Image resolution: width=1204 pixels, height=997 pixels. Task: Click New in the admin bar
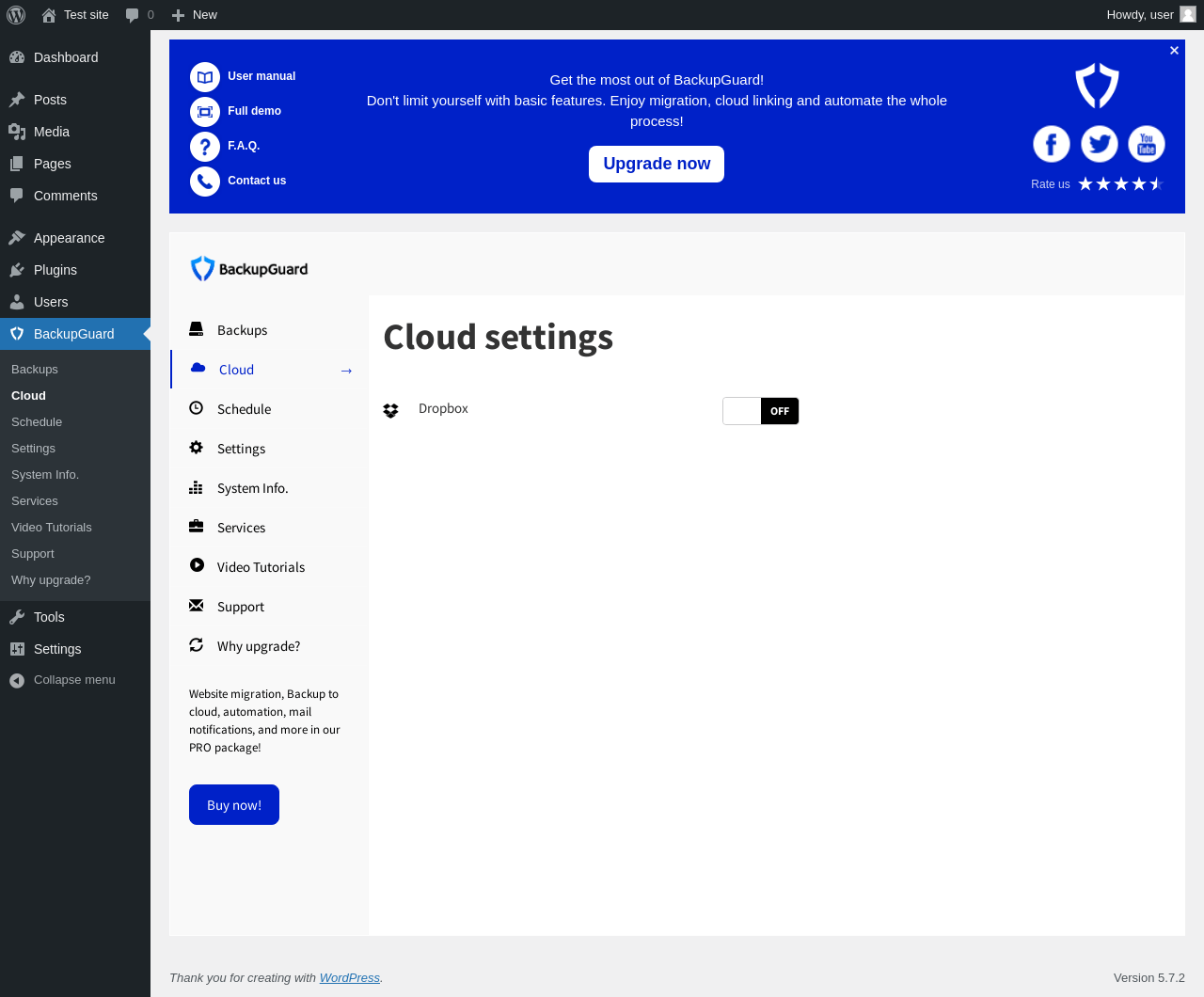click(195, 15)
